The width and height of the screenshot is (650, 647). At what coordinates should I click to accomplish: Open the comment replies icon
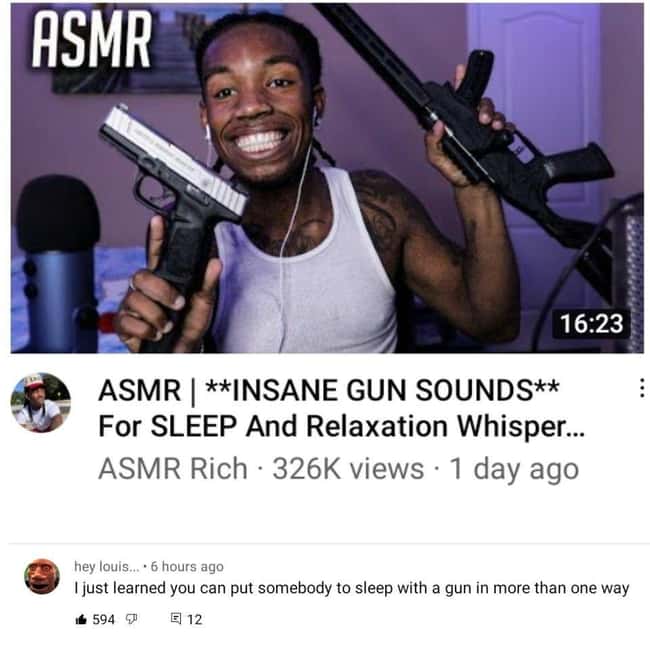(x=176, y=619)
